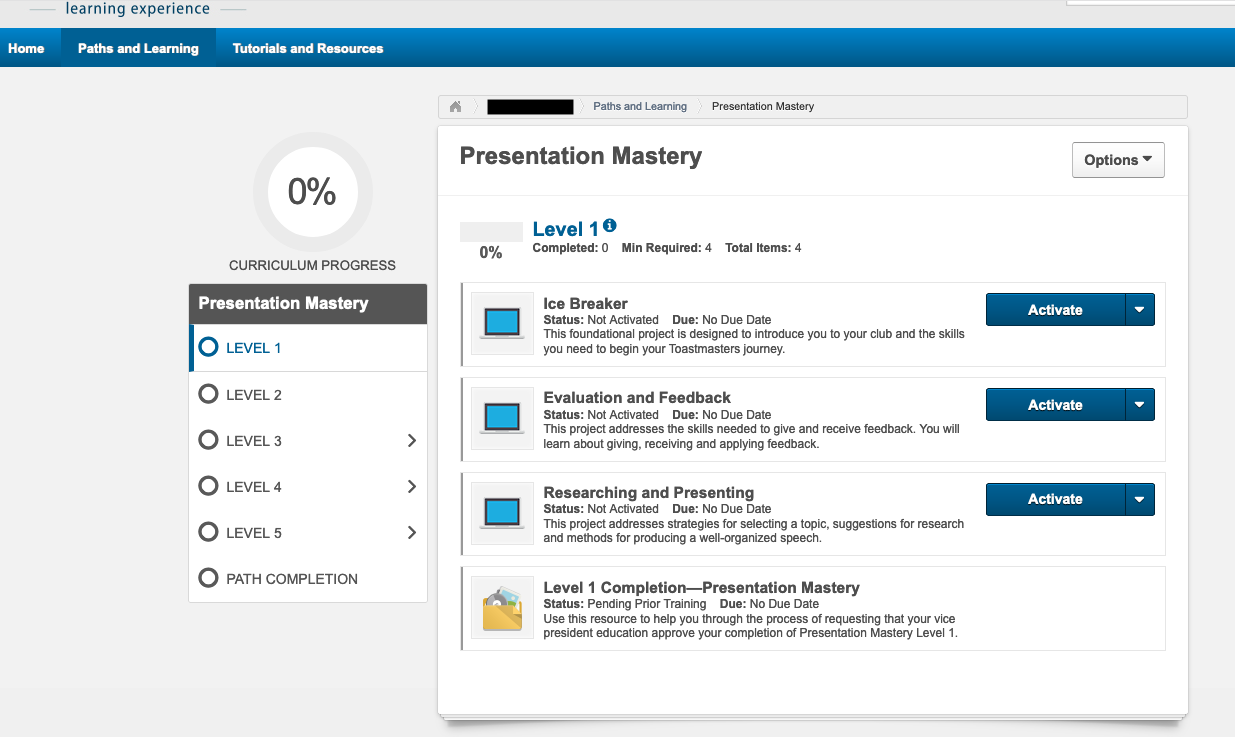The image size is (1235, 737).
Task: Click the Level 1 heading link
Action: click(566, 229)
